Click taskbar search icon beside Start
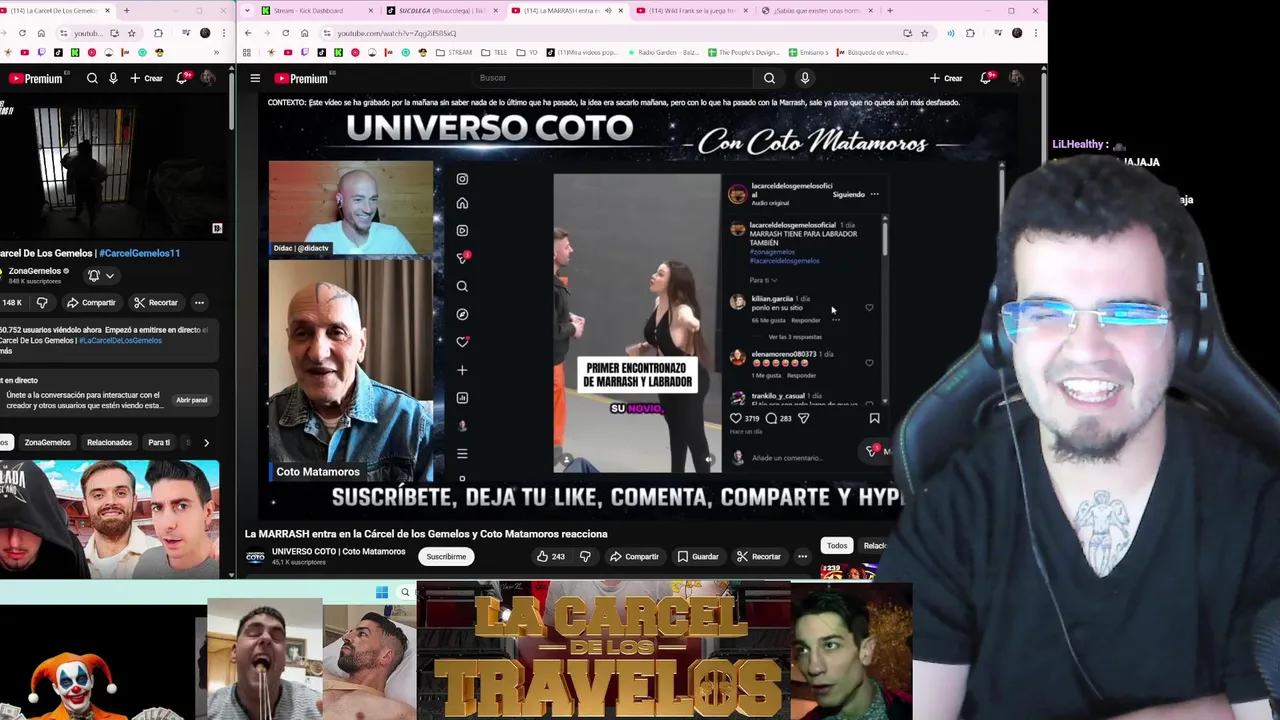The width and height of the screenshot is (1280, 720). tap(405, 592)
